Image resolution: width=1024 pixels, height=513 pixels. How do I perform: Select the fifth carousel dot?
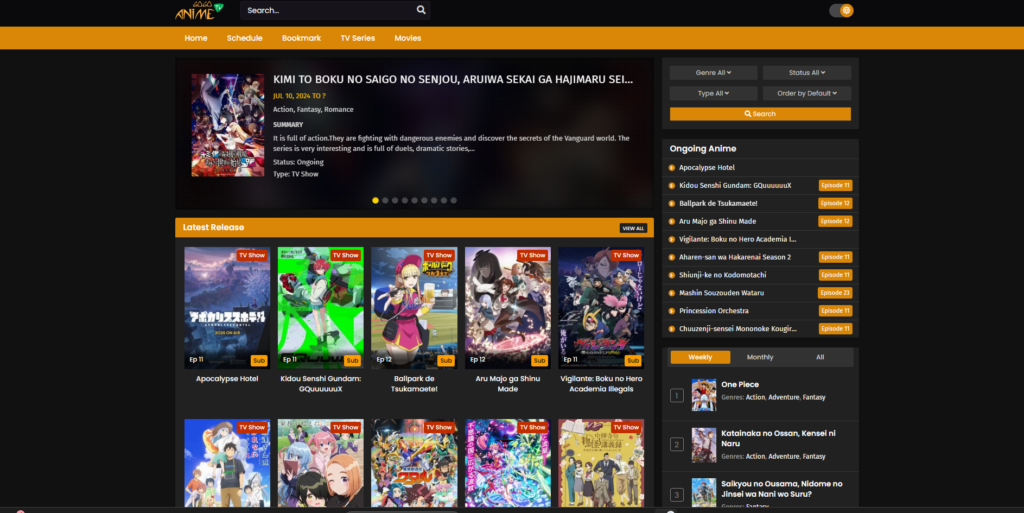[x=415, y=200]
